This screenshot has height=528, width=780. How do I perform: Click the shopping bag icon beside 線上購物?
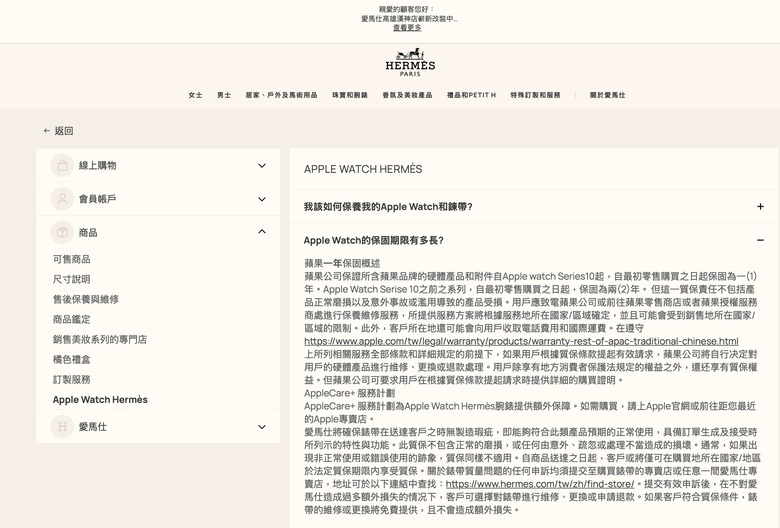coord(62,165)
